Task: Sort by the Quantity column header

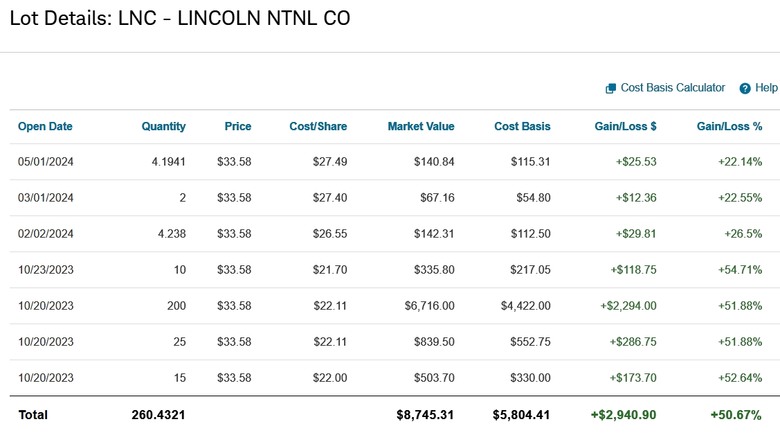Action: pyautogui.click(x=164, y=126)
